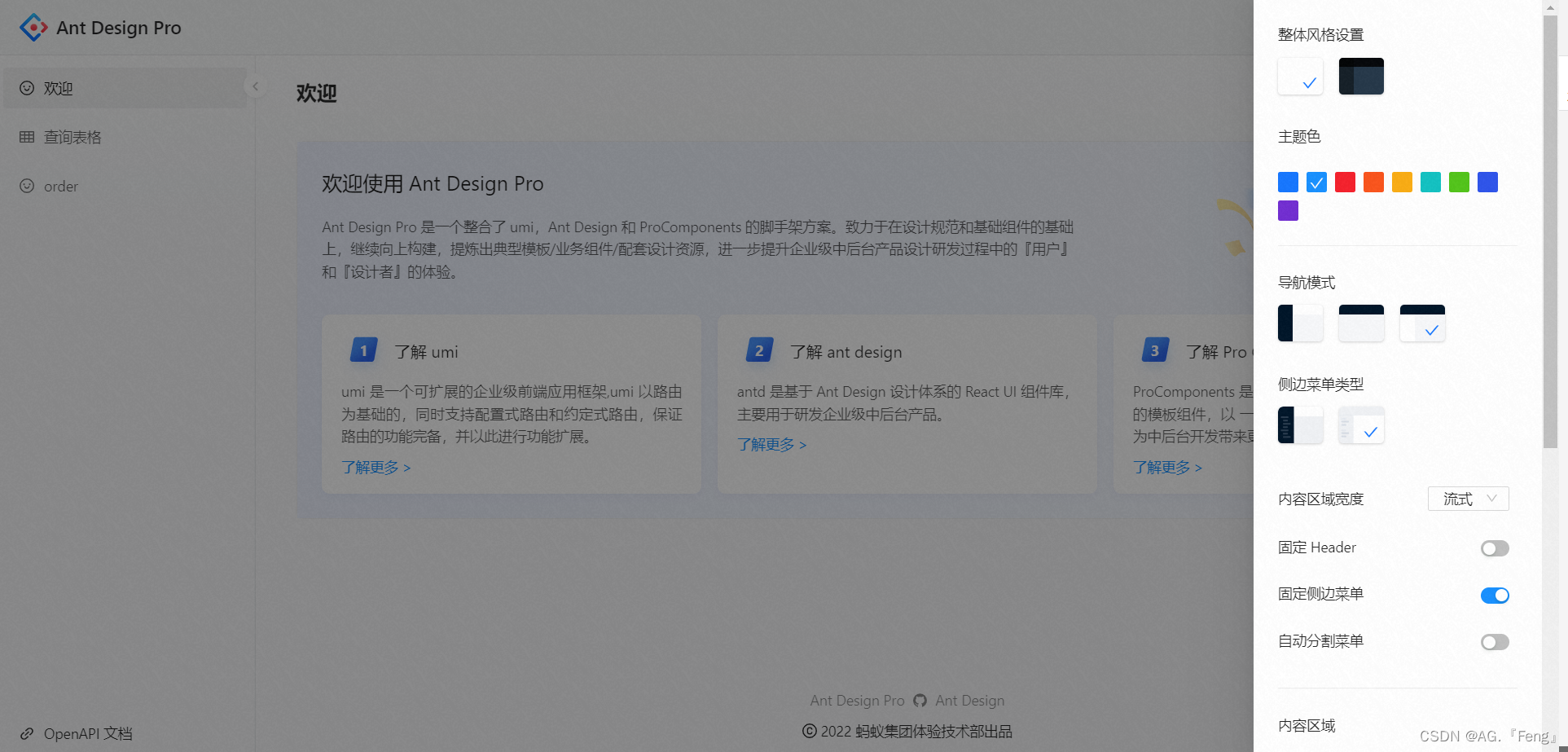Click the number 2 badge icon
Viewport: 1568px width, 752px height.
(x=759, y=350)
